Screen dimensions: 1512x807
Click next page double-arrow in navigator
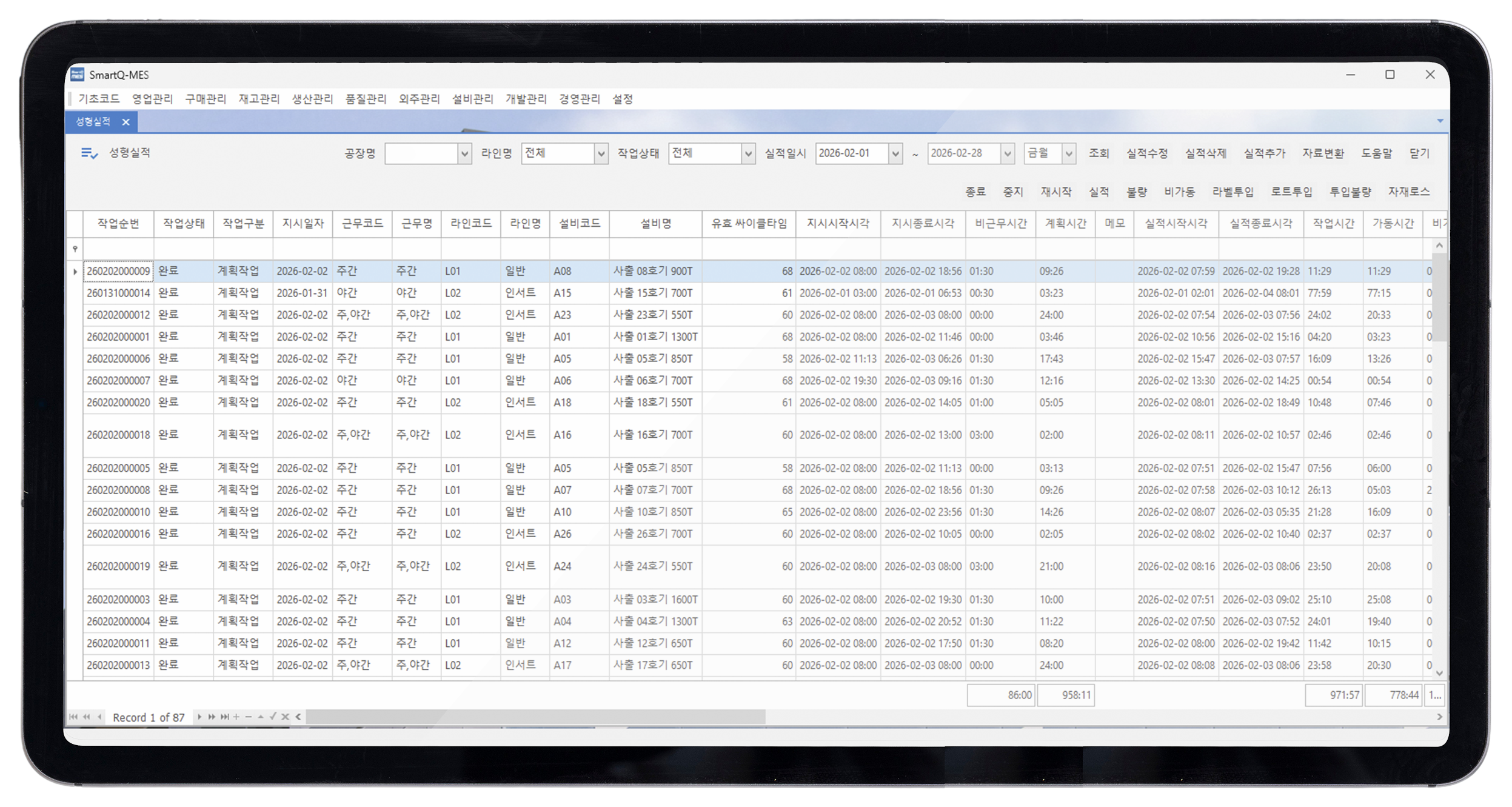coord(212,717)
